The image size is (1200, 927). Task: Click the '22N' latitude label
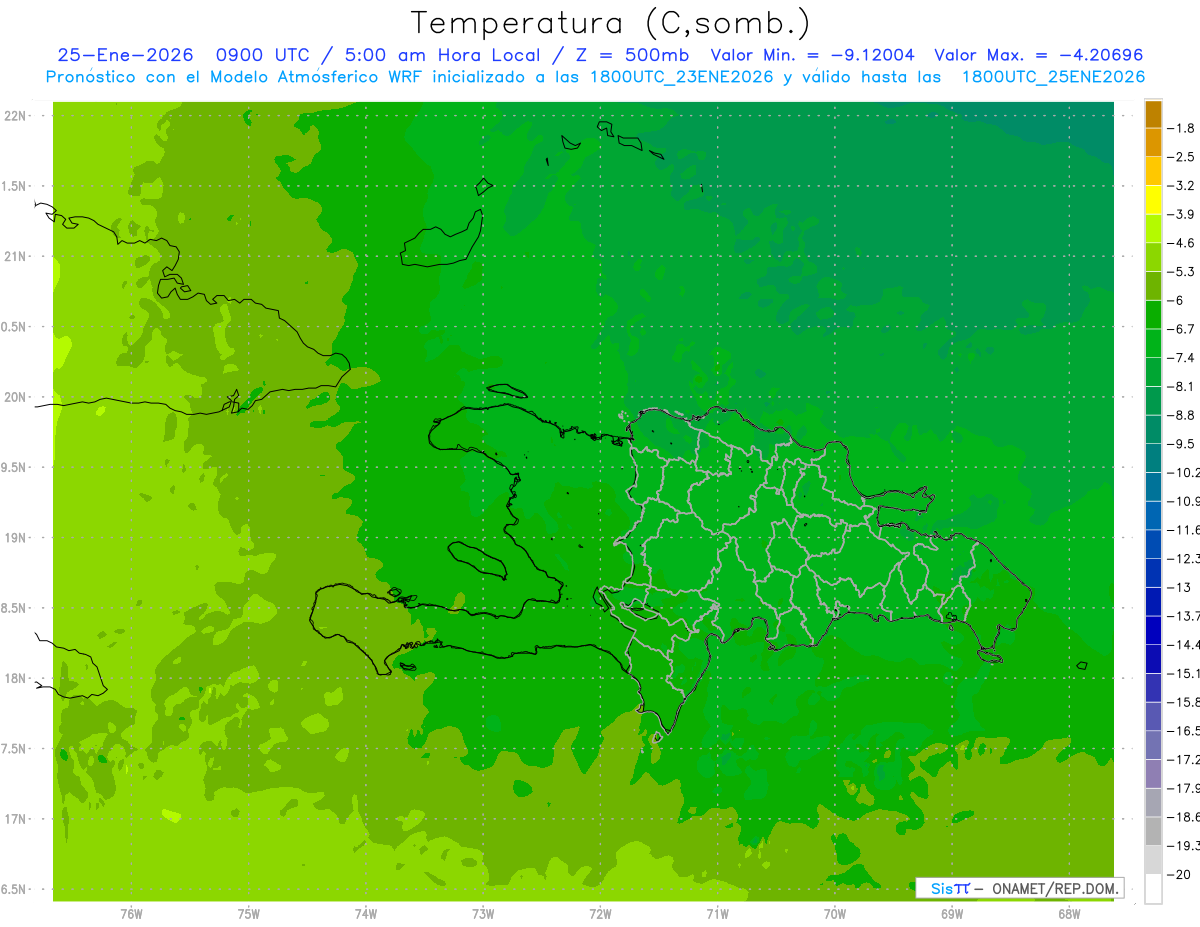tap(17, 116)
